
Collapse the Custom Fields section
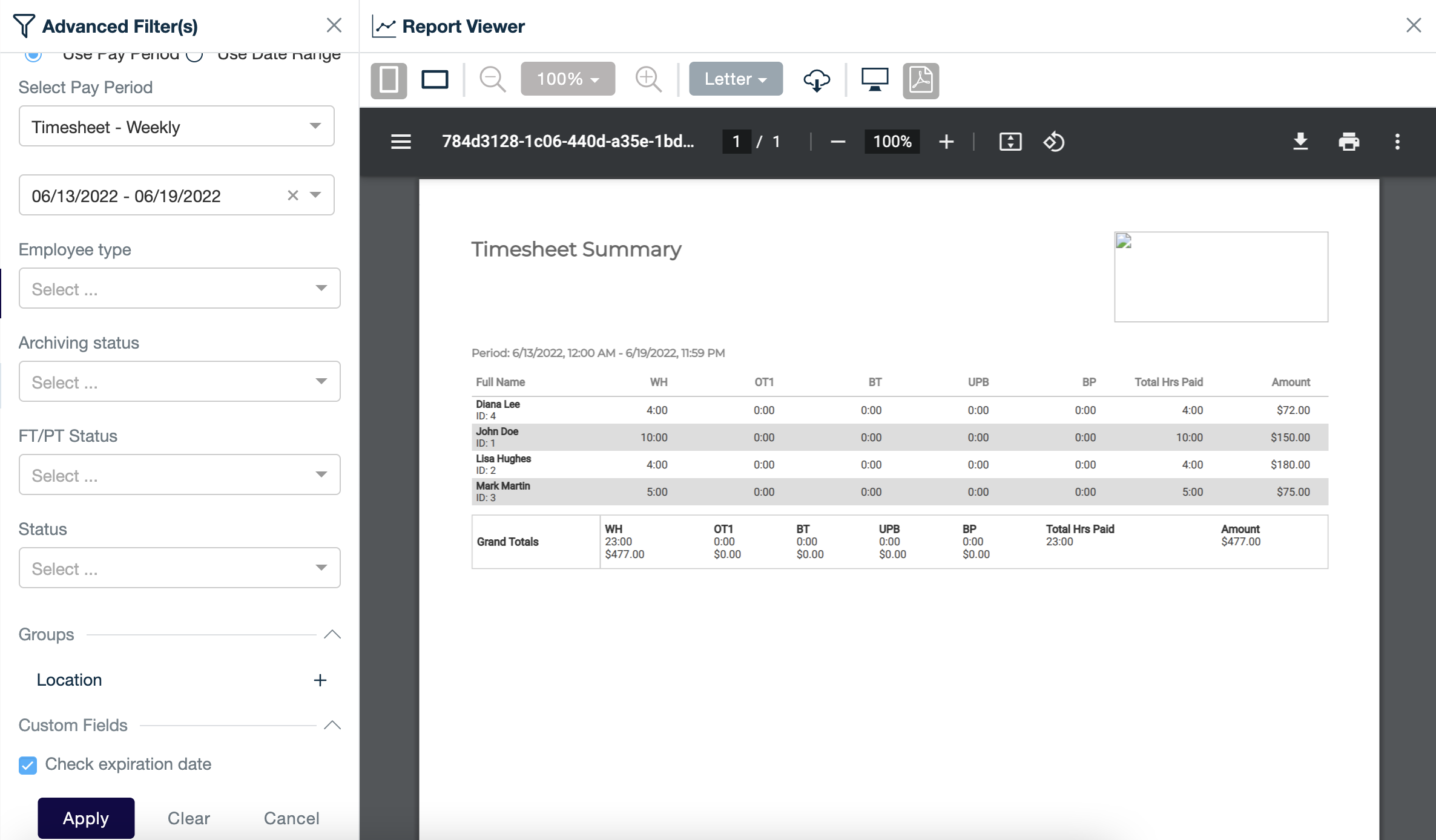tap(332, 725)
